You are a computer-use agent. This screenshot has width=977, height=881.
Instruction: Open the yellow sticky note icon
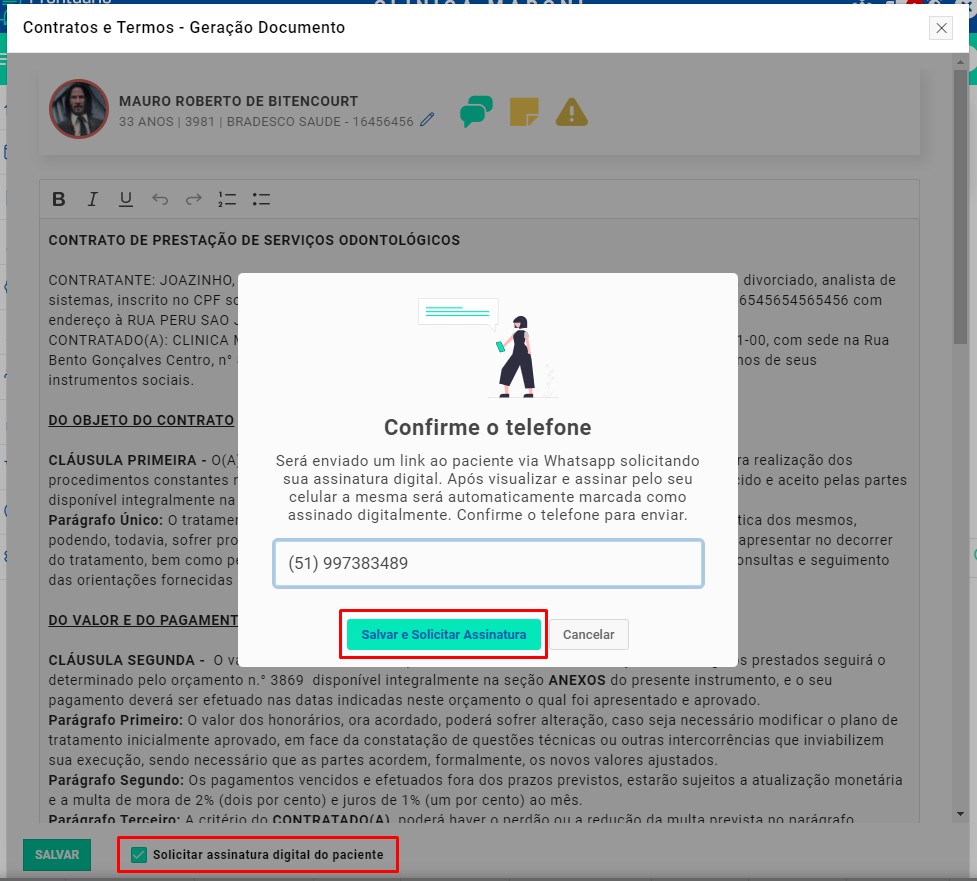click(524, 111)
